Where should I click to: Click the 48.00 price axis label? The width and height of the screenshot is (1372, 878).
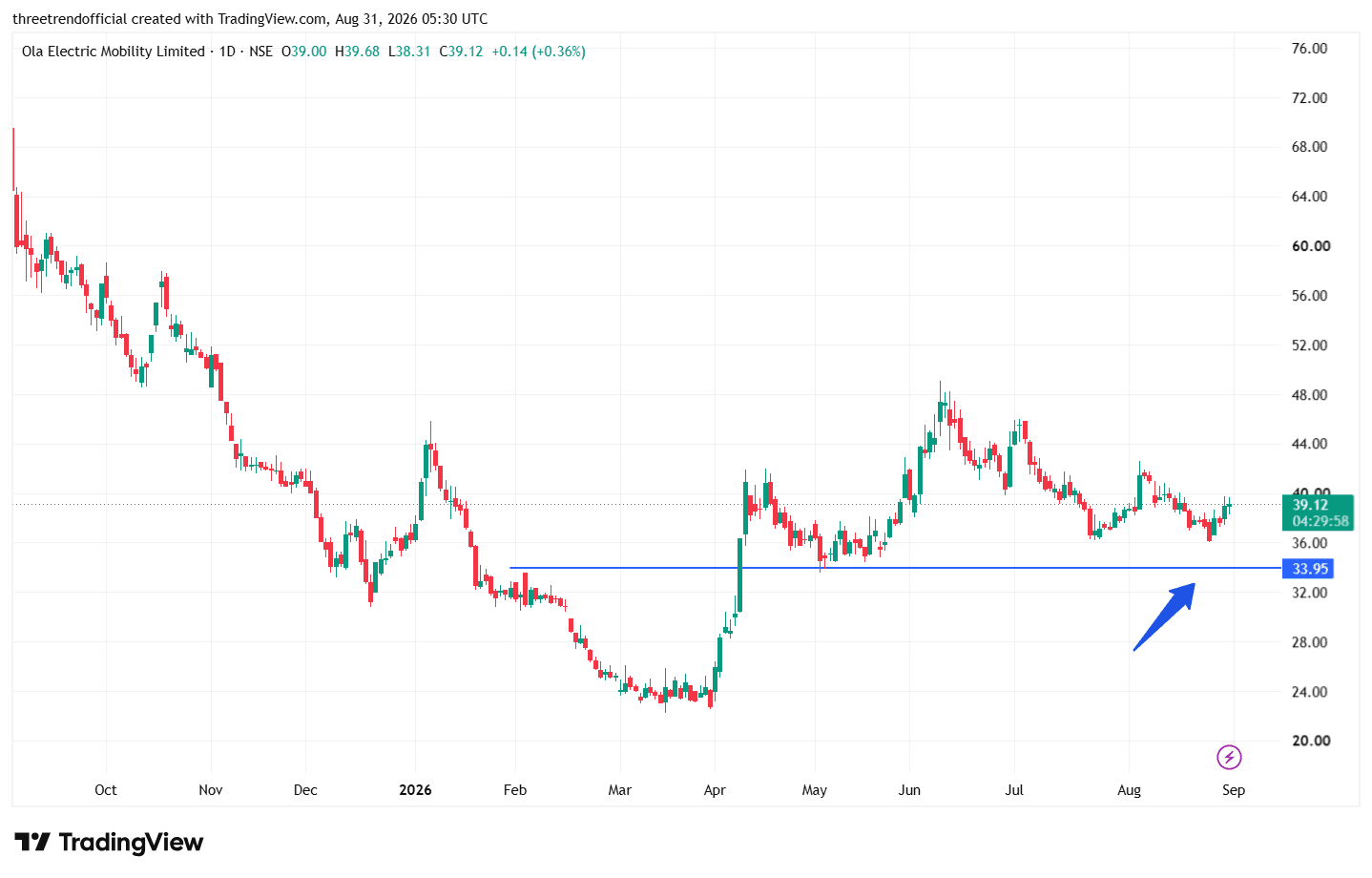(1309, 395)
